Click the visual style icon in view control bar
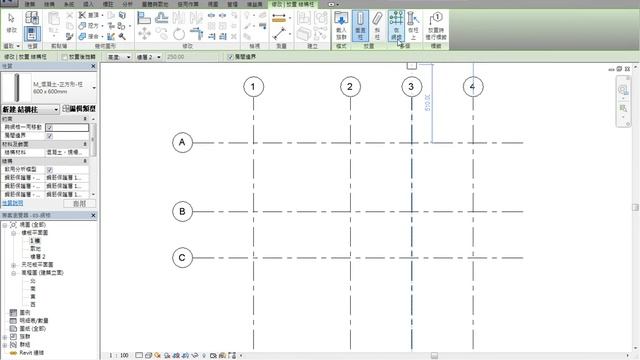The height and width of the screenshot is (360, 640). coord(149,356)
